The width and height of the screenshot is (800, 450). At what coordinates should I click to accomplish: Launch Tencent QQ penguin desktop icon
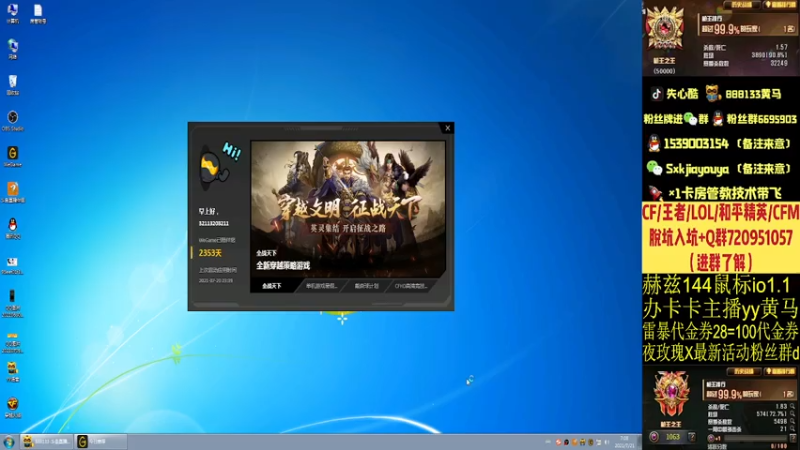coord(13,227)
